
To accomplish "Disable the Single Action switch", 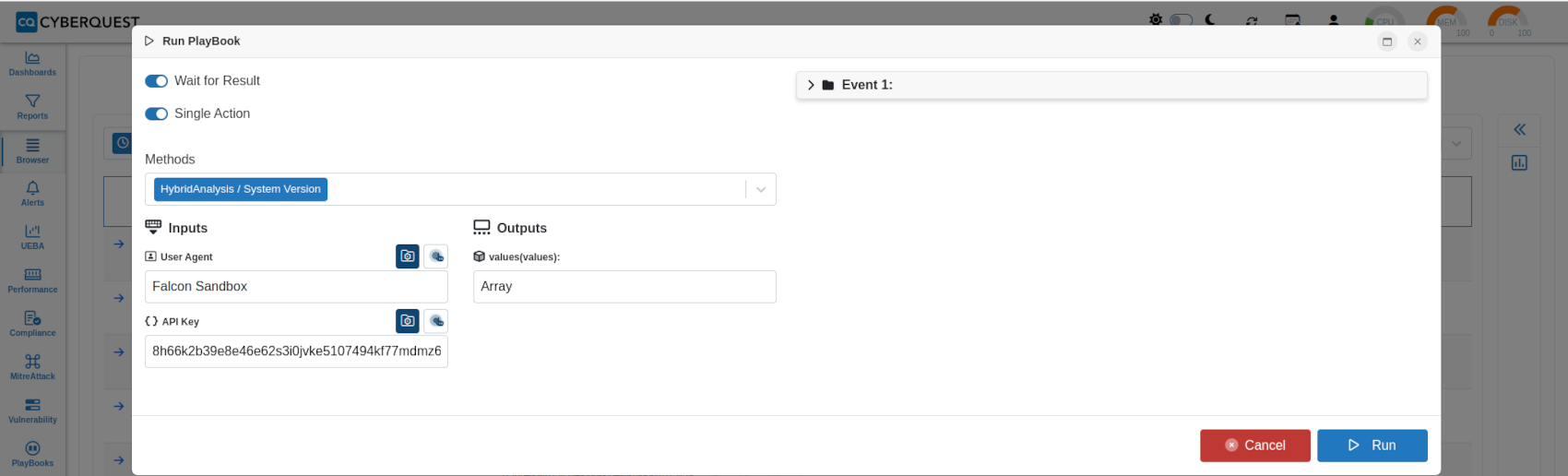I will [x=157, y=114].
